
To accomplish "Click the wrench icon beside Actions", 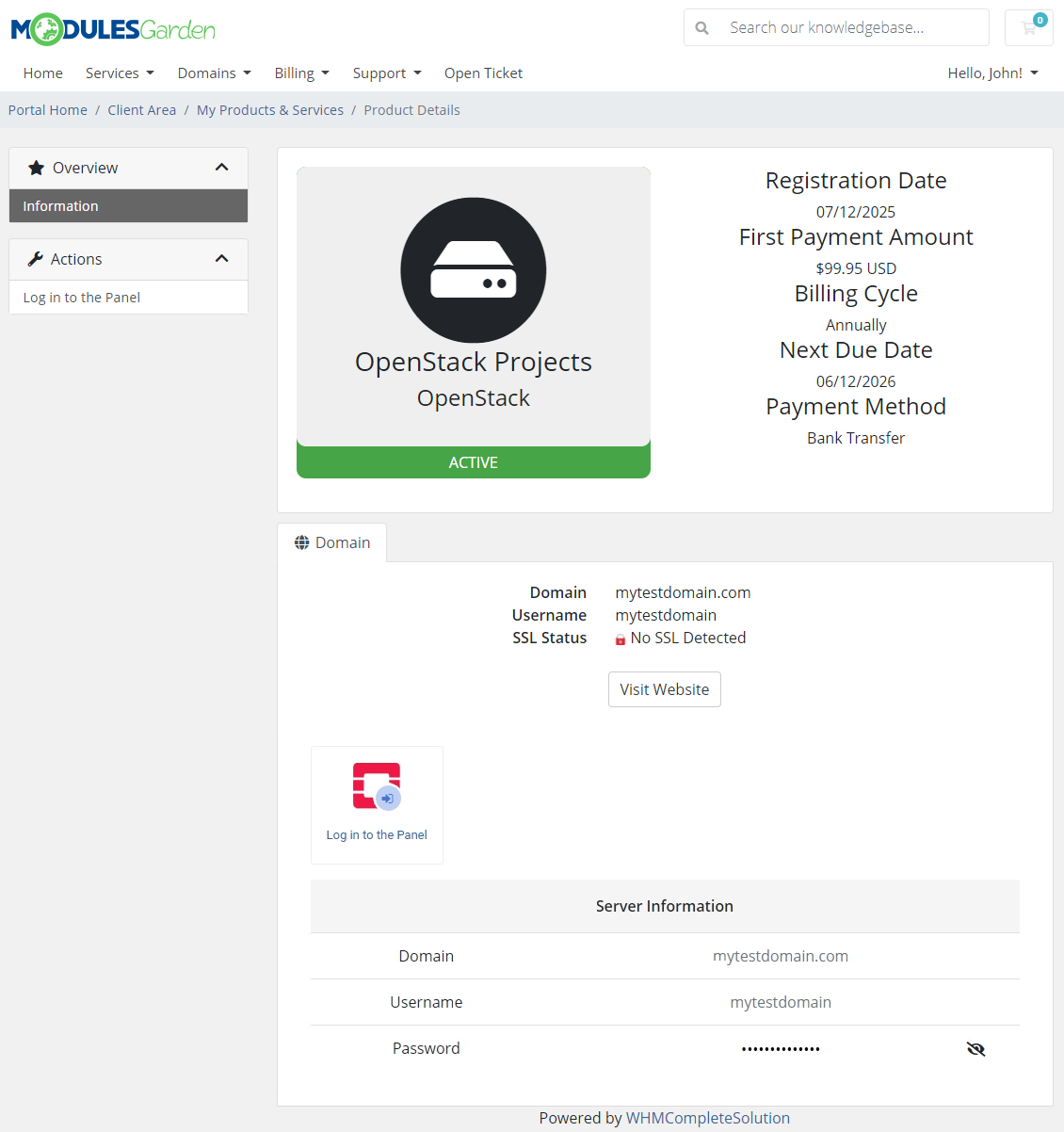I will [37, 258].
